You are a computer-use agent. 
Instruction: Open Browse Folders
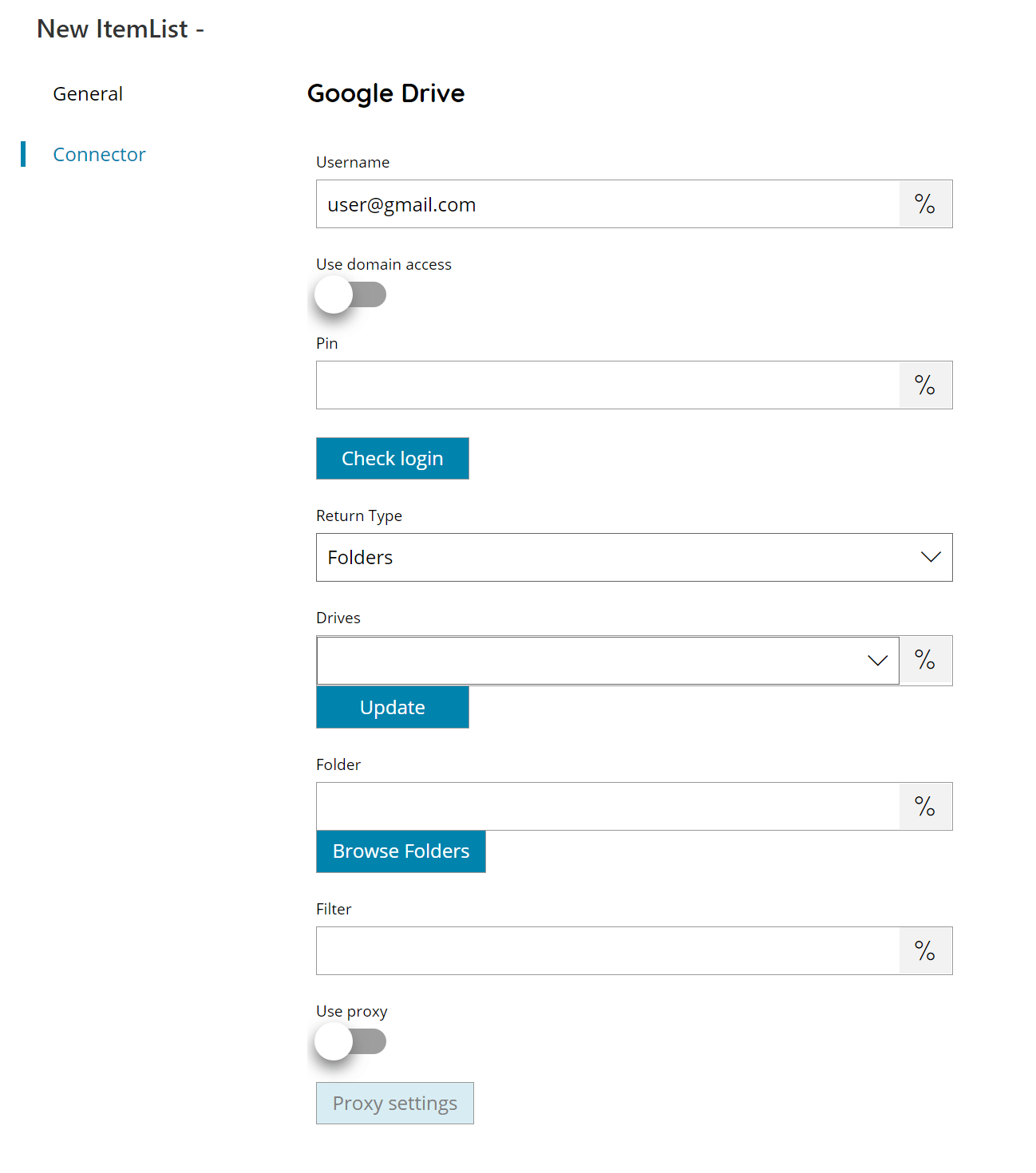pos(401,851)
